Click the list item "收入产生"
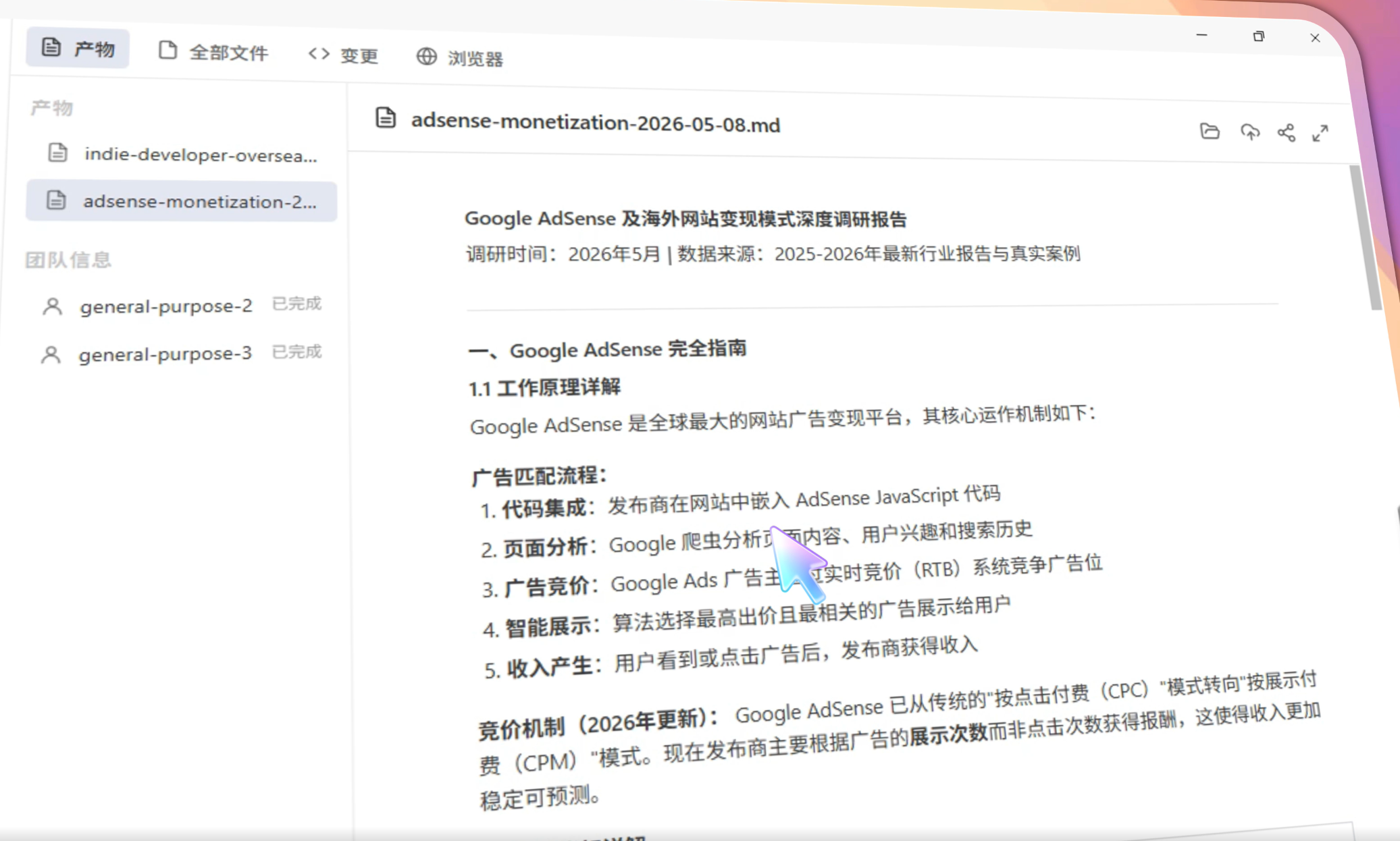This screenshot has height=841, width=1400. pos(731,657)
